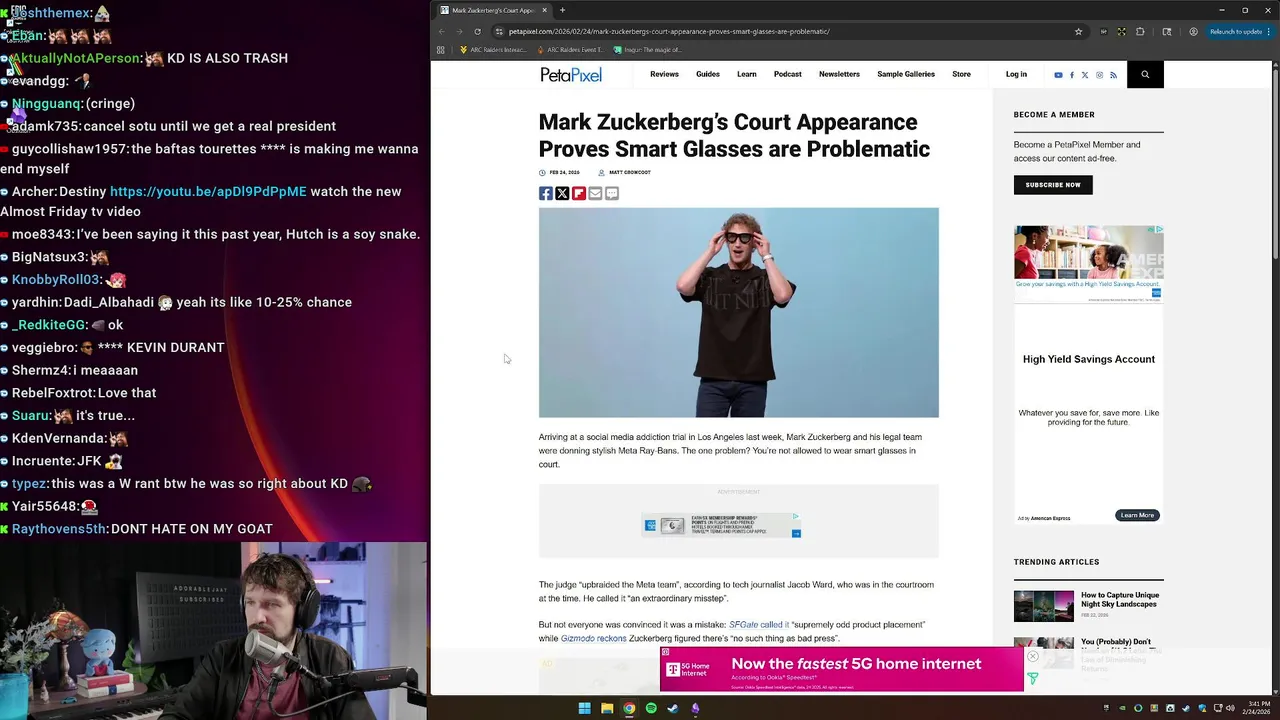Screen dimensions: 1280x720
Task: Open the comments icon below the byline
Action: point(612,193)
